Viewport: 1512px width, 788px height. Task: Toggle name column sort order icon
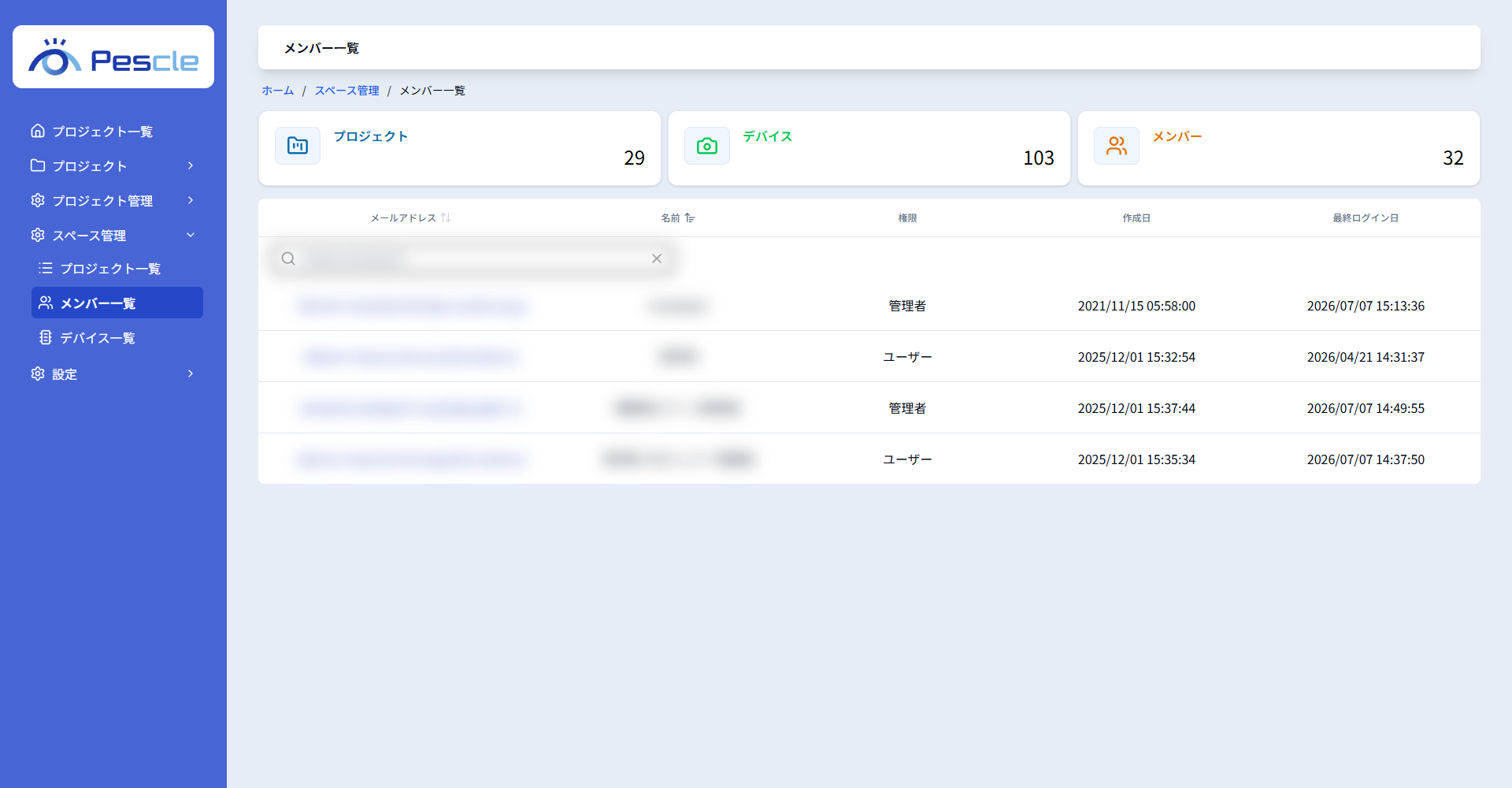click(690, 217)
